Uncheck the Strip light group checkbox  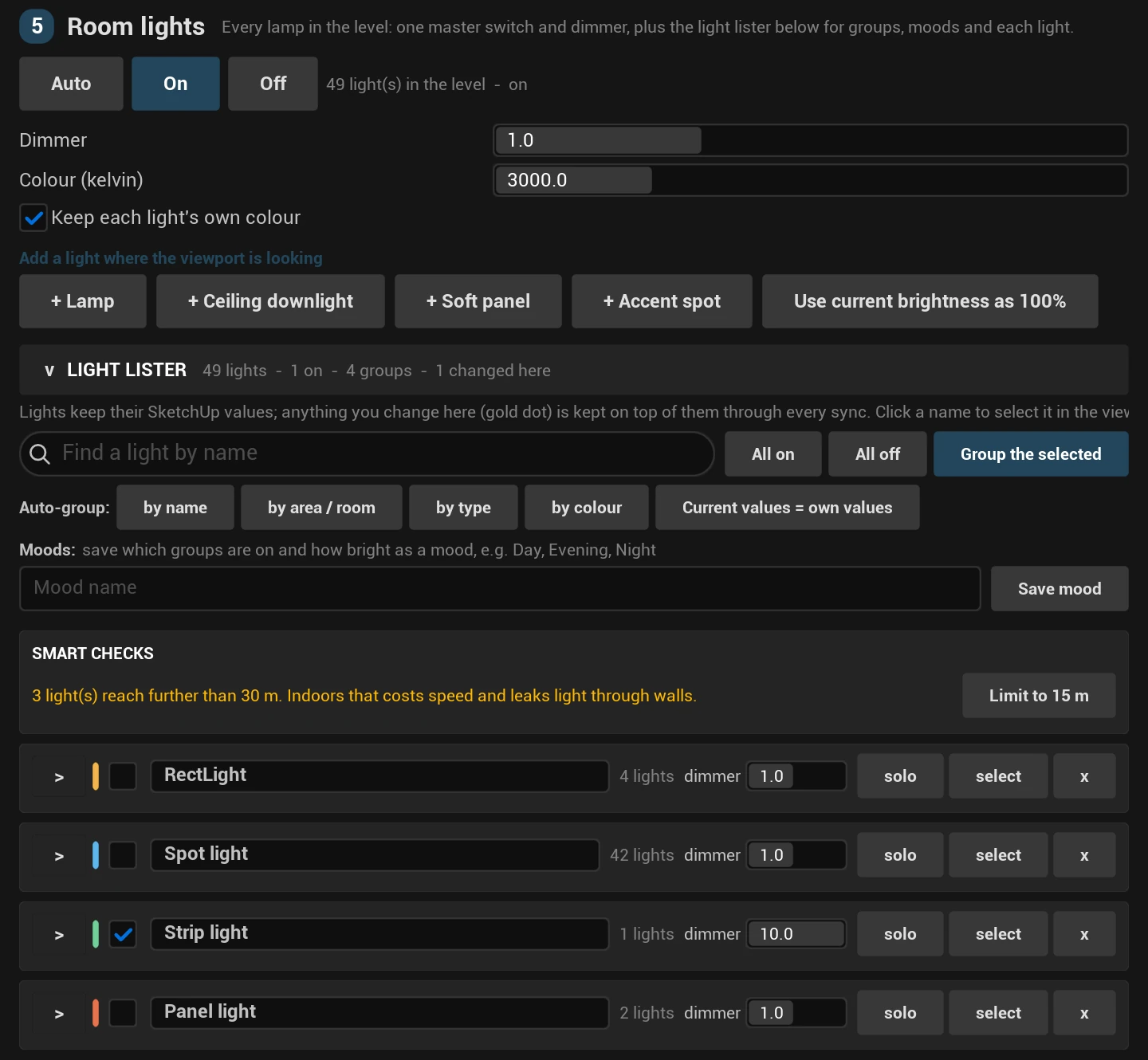tap(123, 934)
